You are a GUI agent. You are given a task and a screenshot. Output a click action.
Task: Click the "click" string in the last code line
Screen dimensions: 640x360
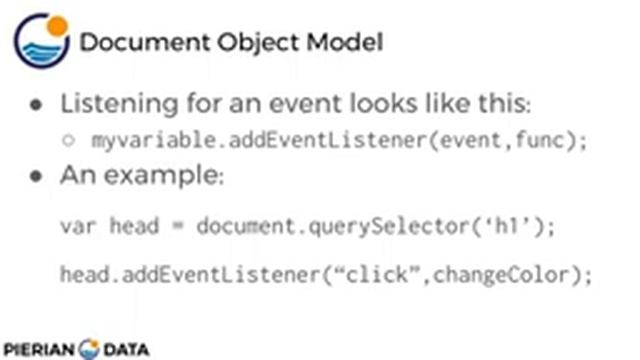[x=377, y=275]
